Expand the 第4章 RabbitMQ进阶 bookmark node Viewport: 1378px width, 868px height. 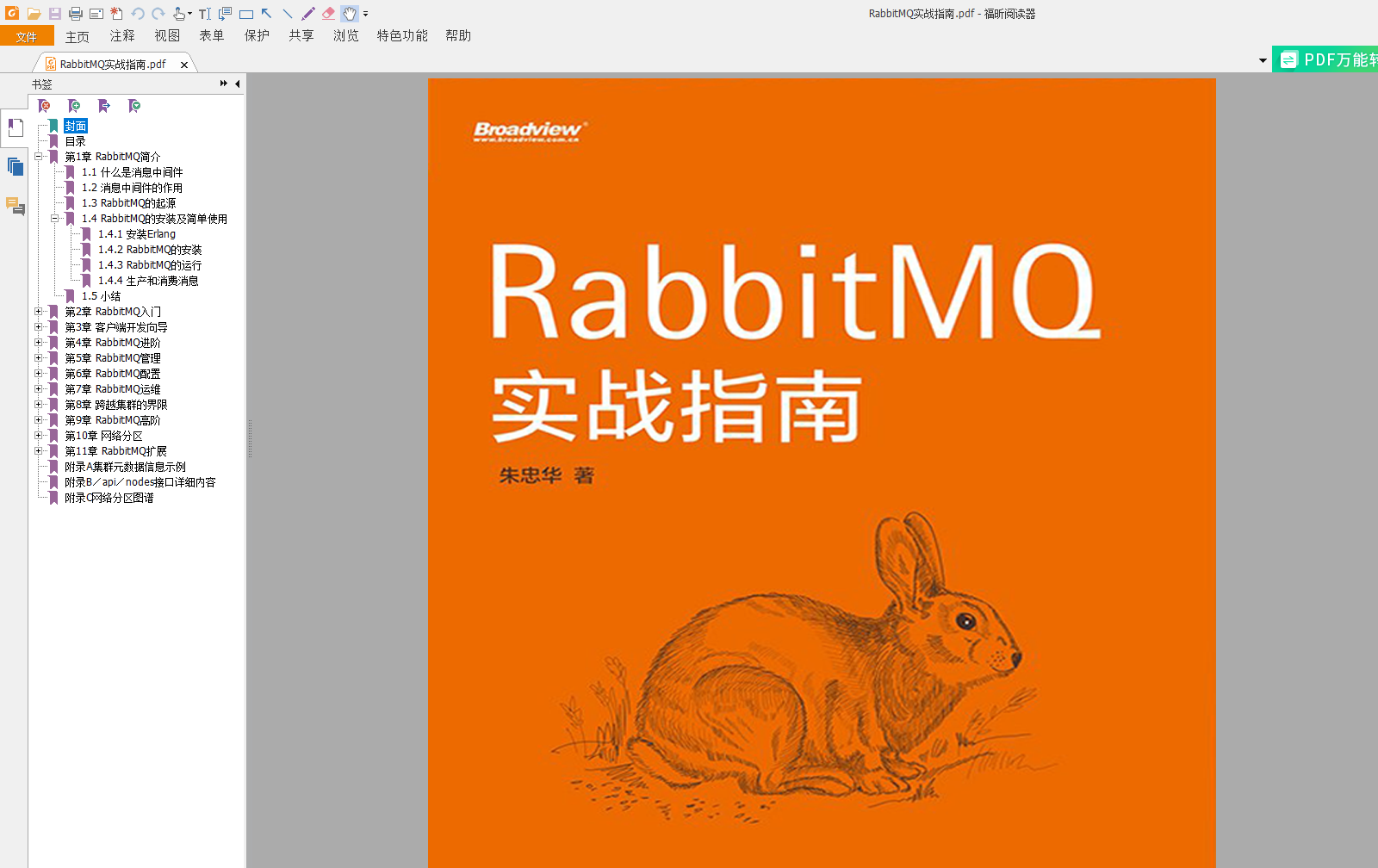38,343
